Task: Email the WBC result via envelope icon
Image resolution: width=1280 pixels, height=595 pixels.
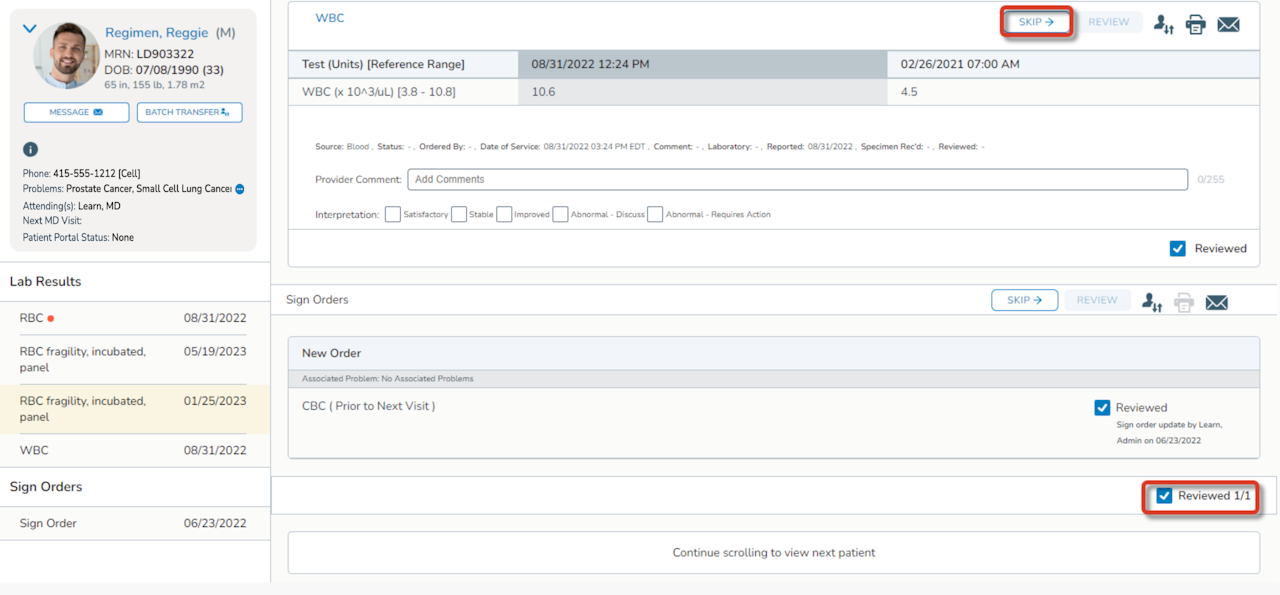Action: (1228, 24)
